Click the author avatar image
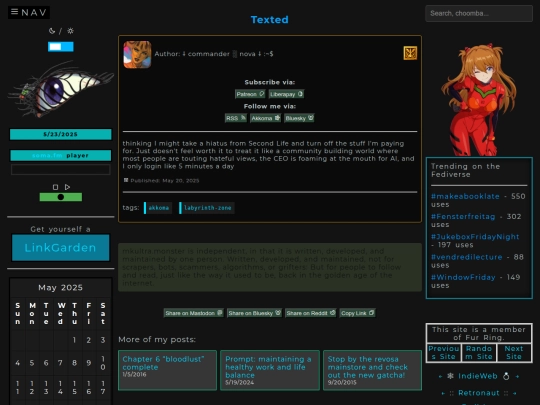Screen dimensions: 540x405 tap(137, 54)
